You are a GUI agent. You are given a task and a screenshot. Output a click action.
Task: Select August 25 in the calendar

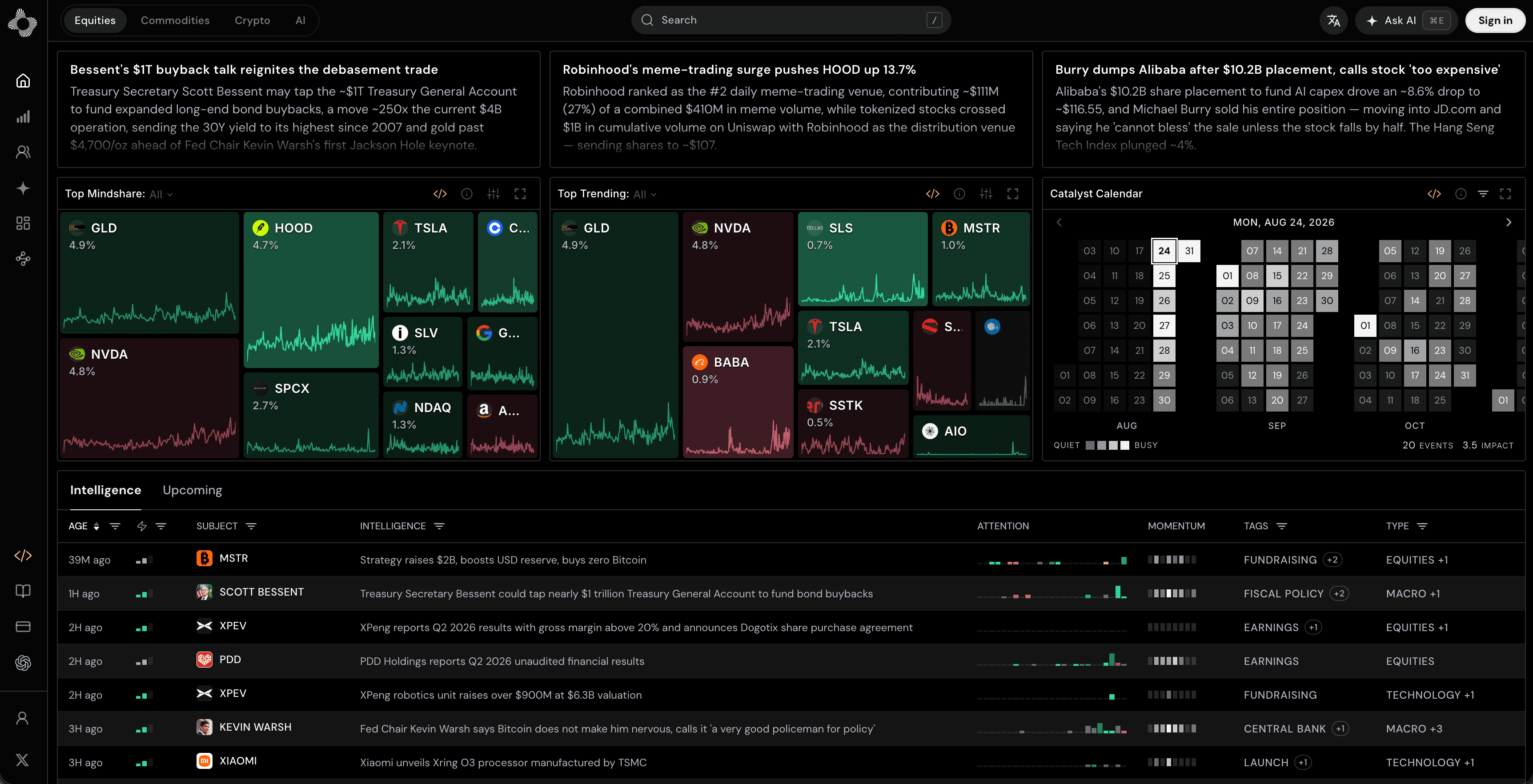(1164, 276)
